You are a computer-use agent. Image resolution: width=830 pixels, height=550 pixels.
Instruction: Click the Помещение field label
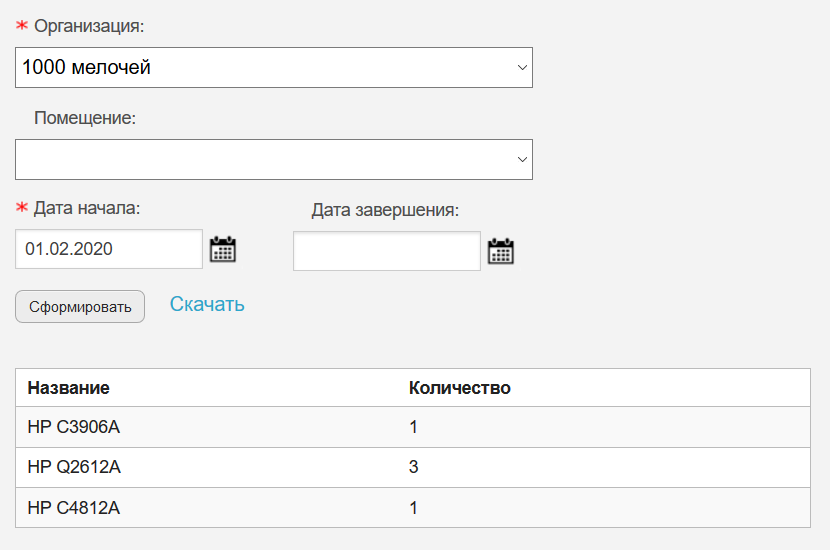click(85, 118)
